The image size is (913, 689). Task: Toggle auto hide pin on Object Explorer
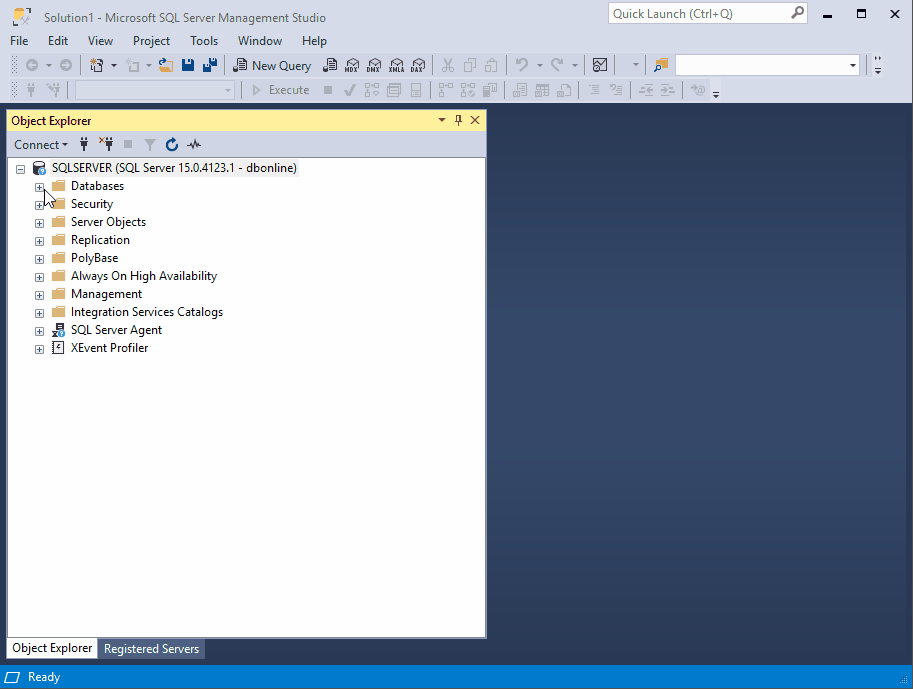[458, 120]
